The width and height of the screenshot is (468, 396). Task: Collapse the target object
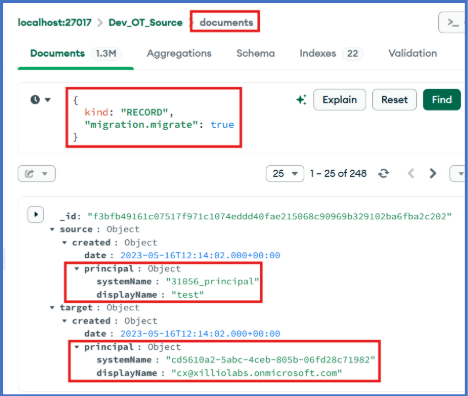[52, 308]
